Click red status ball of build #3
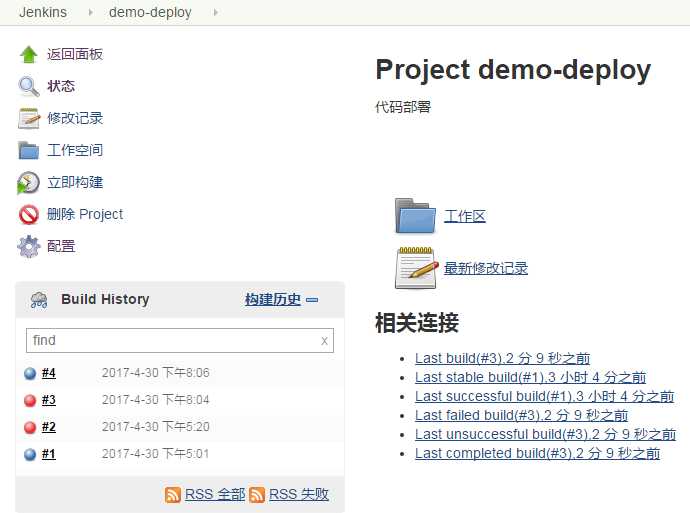Viewport: 690px width, 513px height. [x=30, y=400]
